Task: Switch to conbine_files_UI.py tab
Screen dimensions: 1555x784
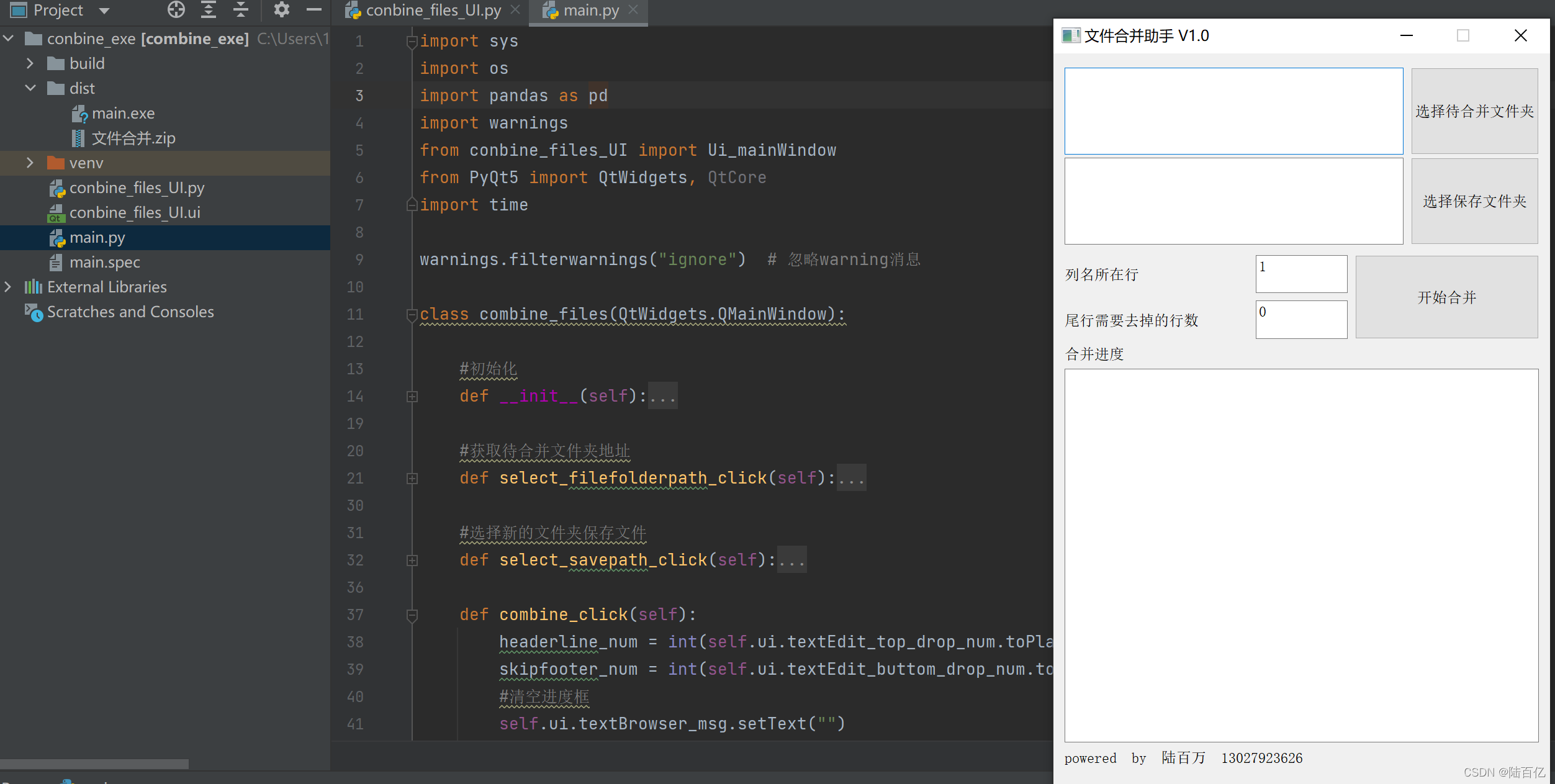Action: point(433,11)
